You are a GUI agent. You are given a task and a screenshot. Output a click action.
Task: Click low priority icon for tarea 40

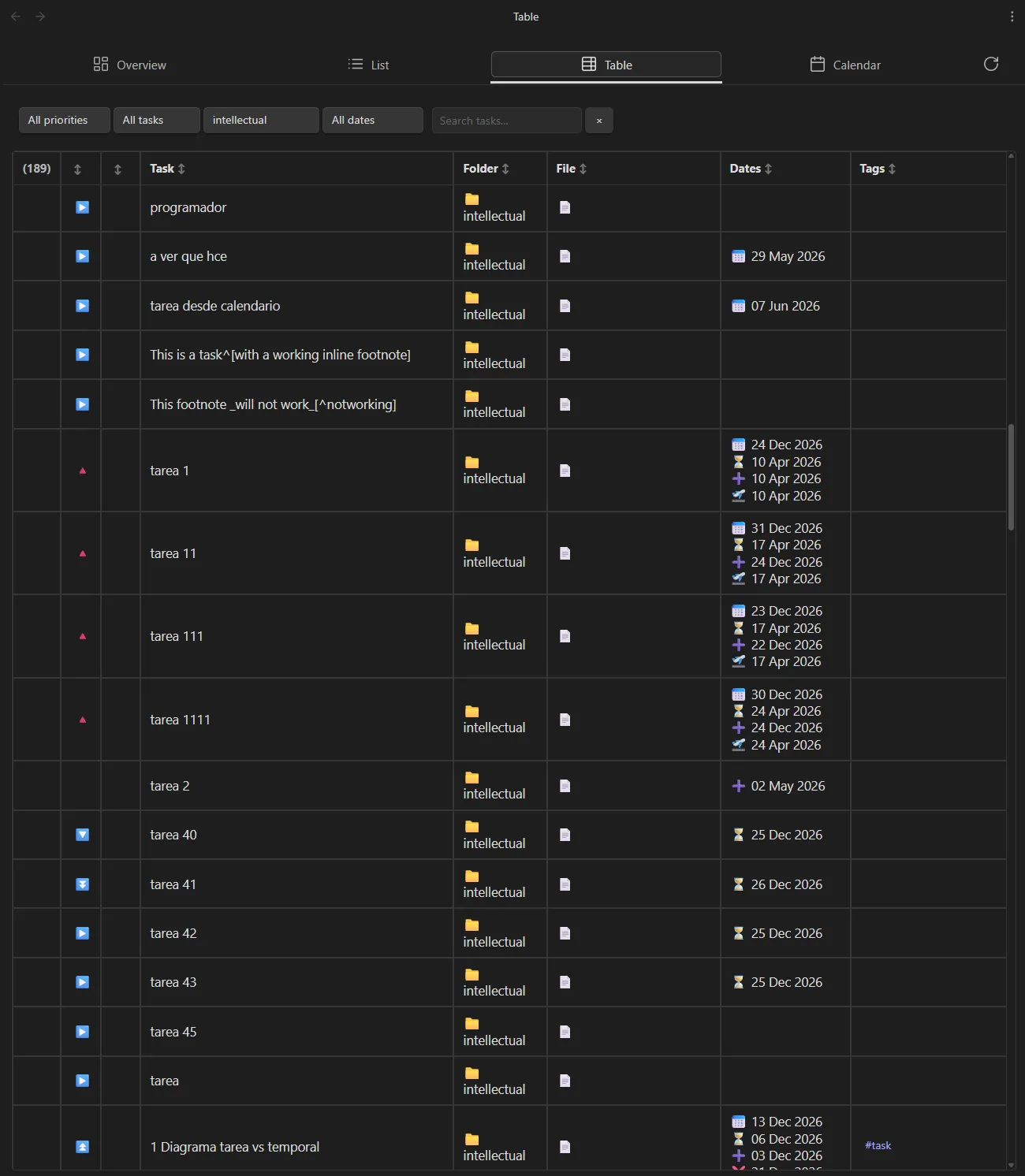pos(82,835)
